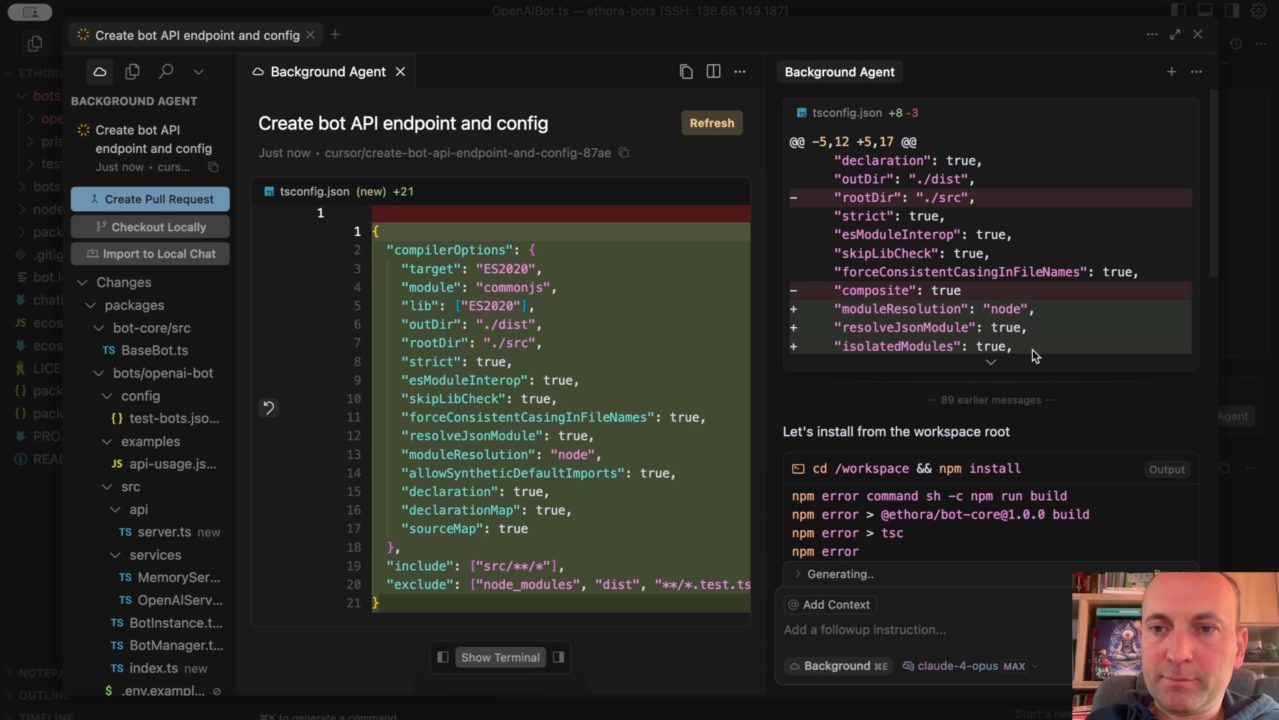Click the fullscreen expand icon at top right
The width and height of the screenshot is (1279, 720).
pos(1175,35)
